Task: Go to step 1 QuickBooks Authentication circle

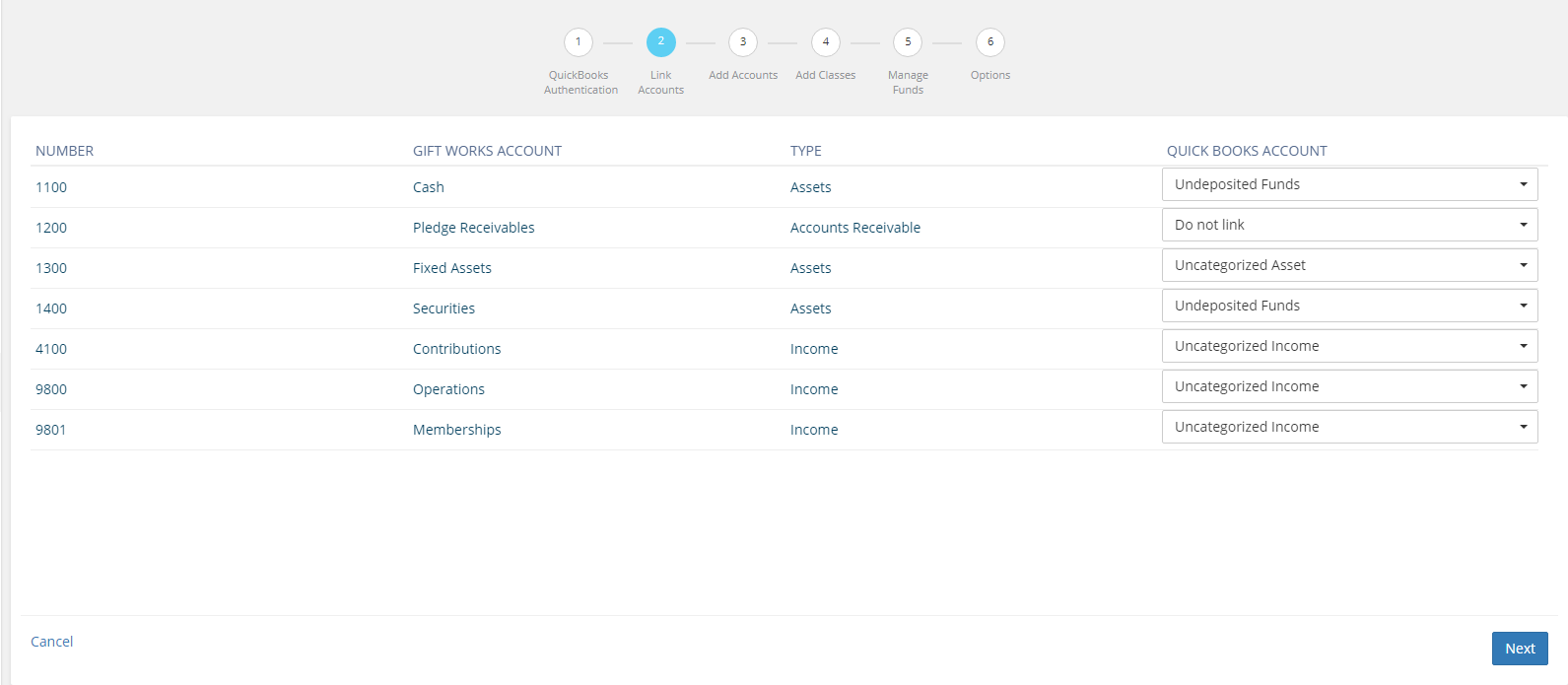Action: tap(579, 42)
